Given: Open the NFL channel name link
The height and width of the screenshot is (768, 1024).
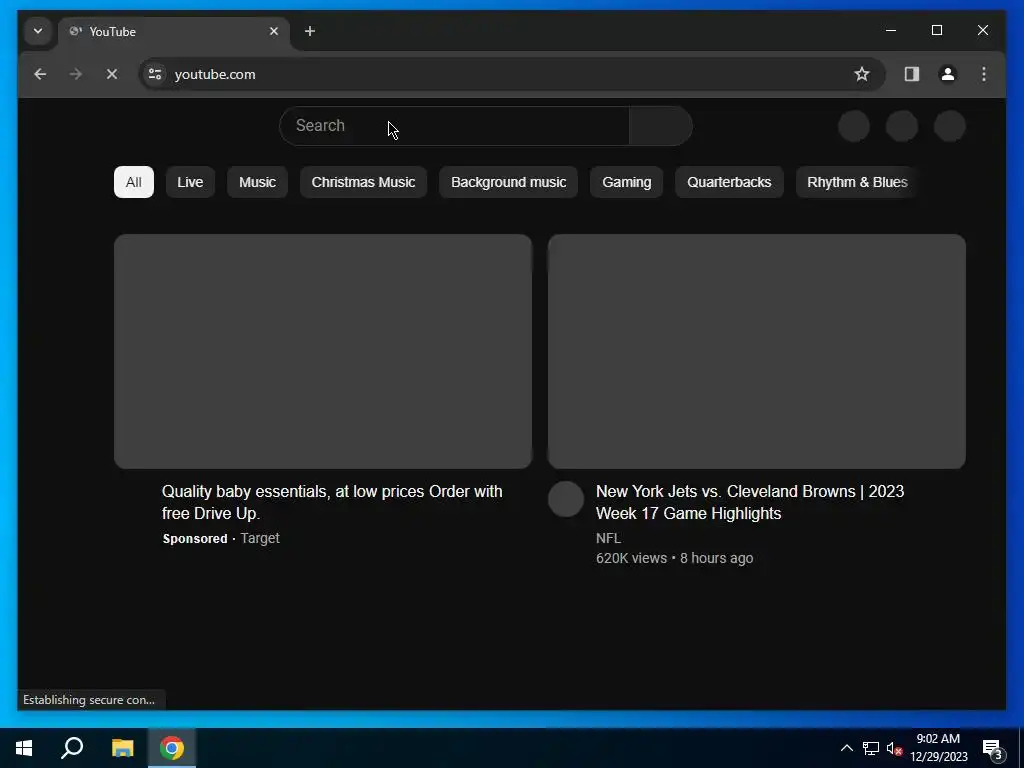Looking at the screenshot, I should [x=609, y=538].
